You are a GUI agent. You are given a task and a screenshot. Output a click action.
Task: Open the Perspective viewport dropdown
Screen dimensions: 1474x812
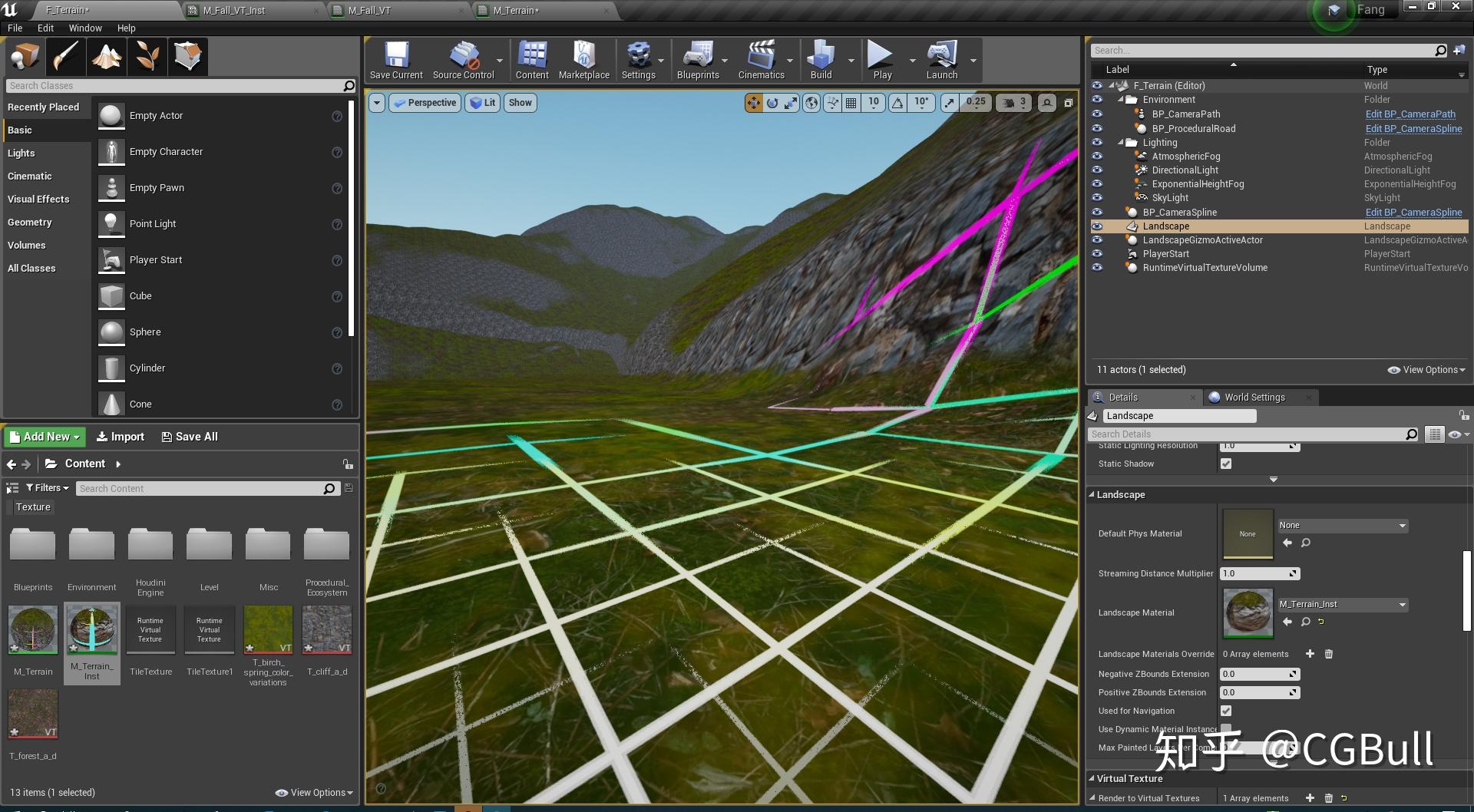tap(425, 102)
